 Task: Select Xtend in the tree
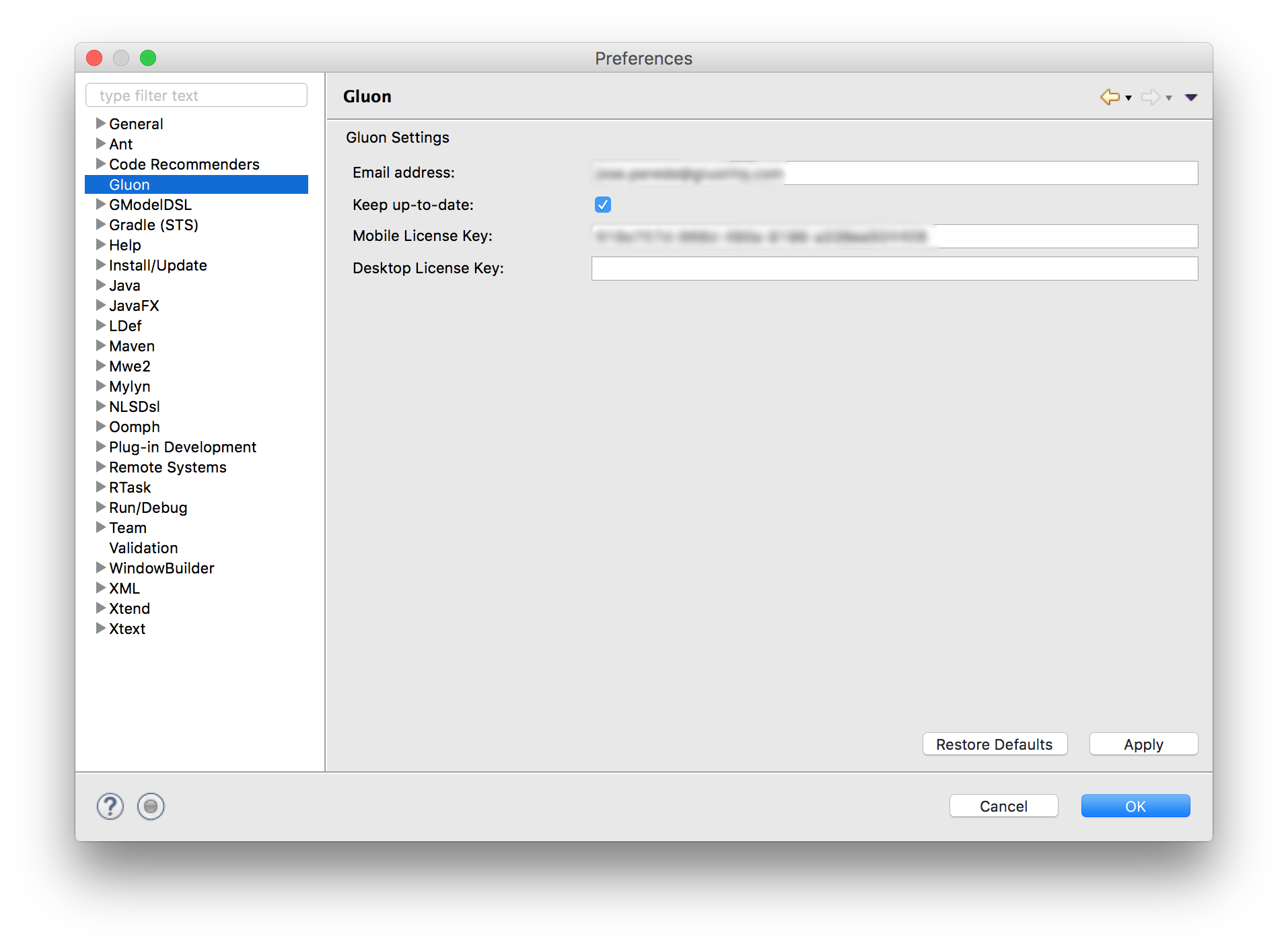click(x=129, y=608)
